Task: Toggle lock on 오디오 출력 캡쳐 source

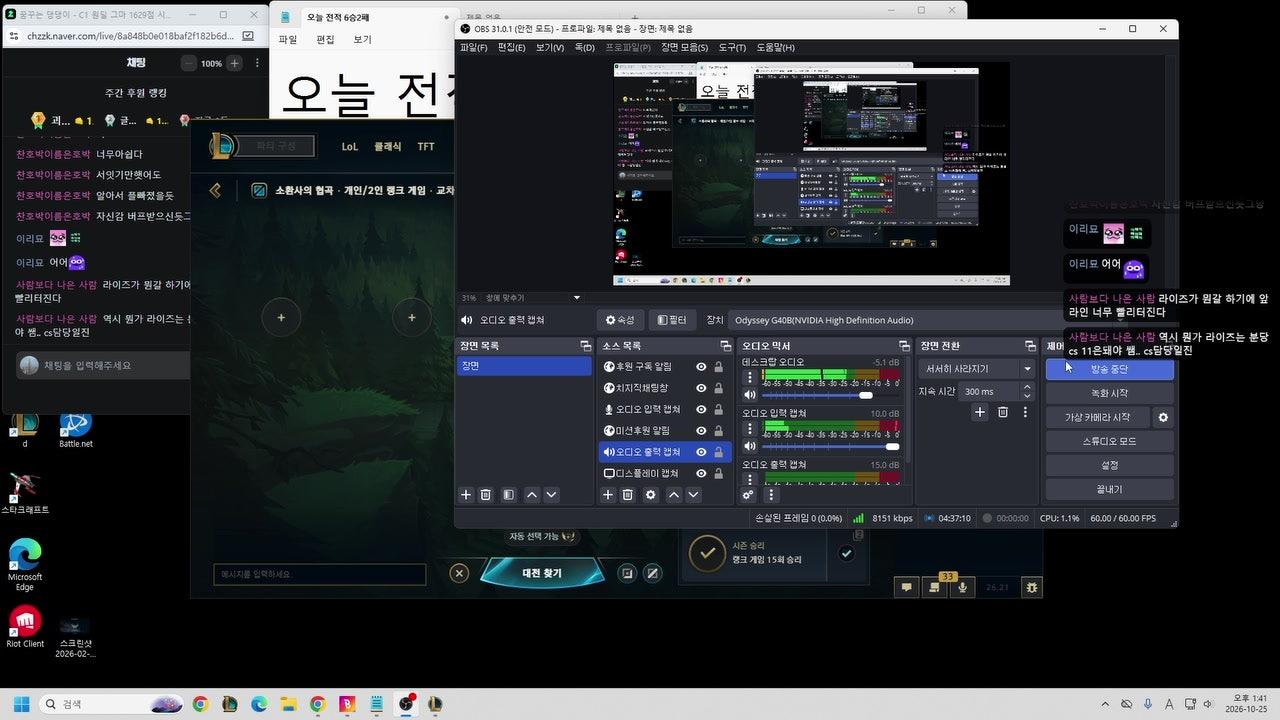Action: point(718,452)
